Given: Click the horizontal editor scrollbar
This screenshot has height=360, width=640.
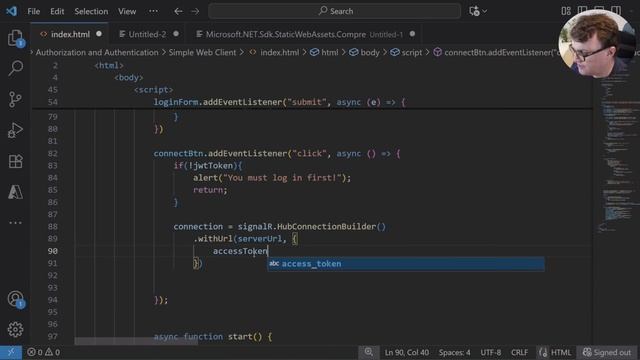Looking at the screenshot, I should pos(136,341).
